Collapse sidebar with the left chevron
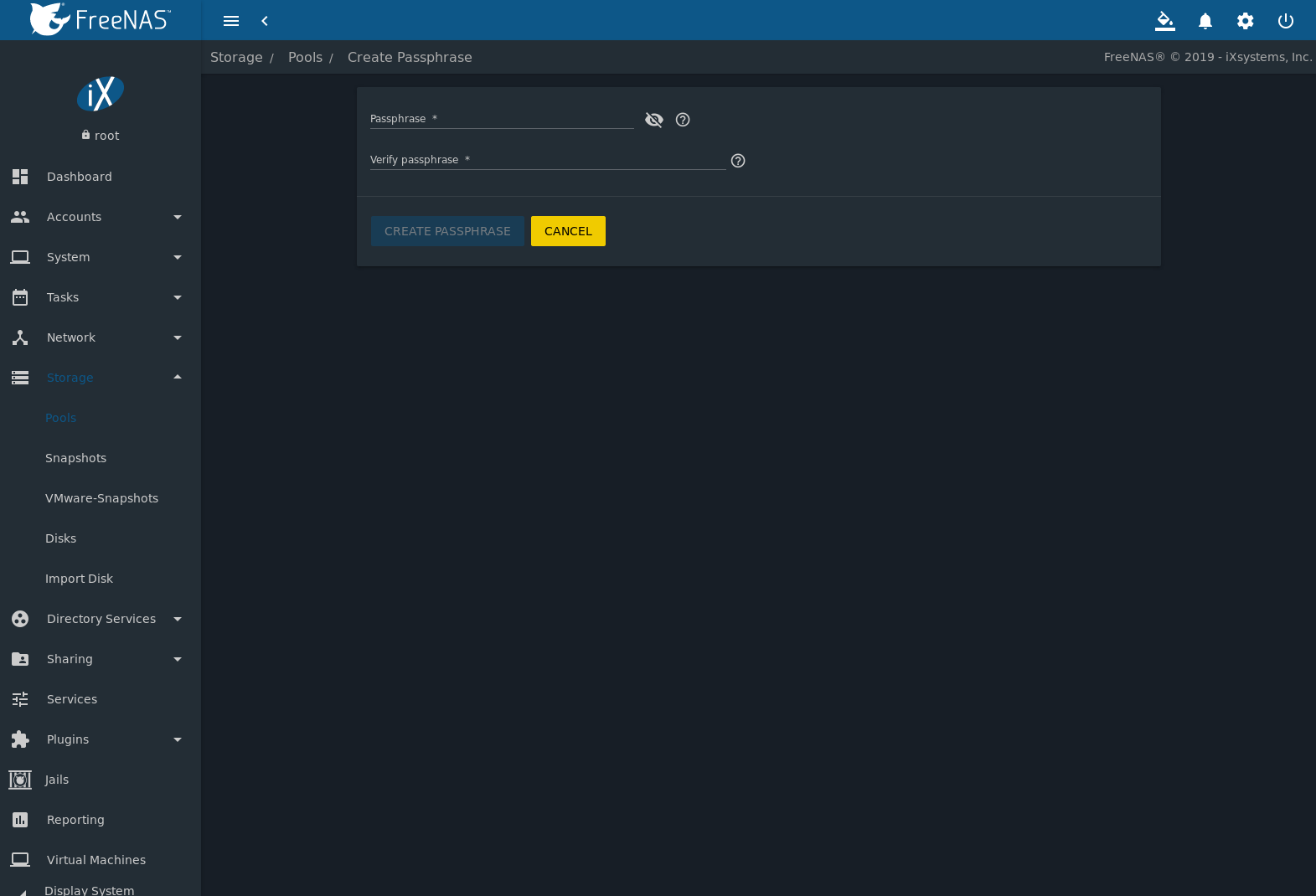 tap(265, 21)
